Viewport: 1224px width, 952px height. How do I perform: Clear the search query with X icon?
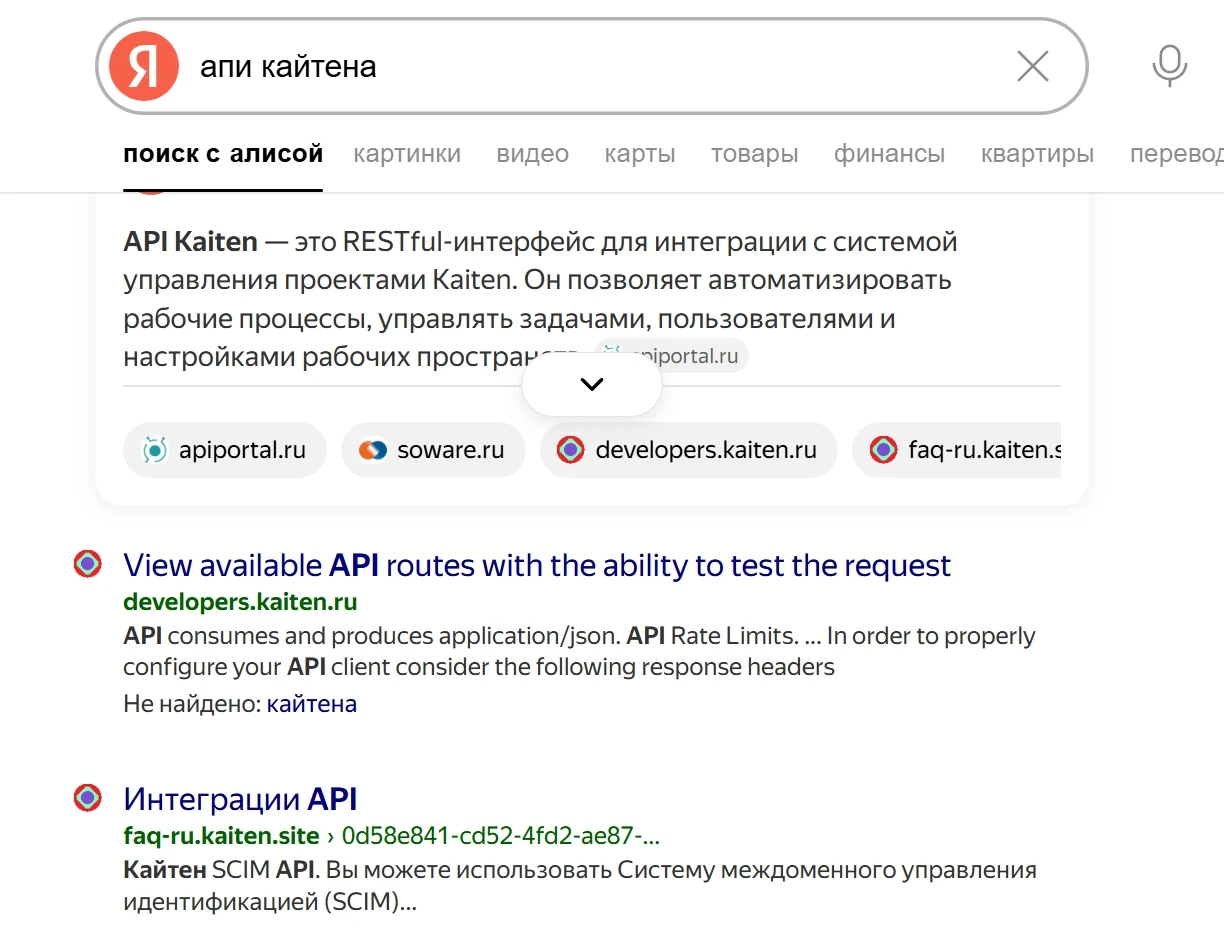1032,67
